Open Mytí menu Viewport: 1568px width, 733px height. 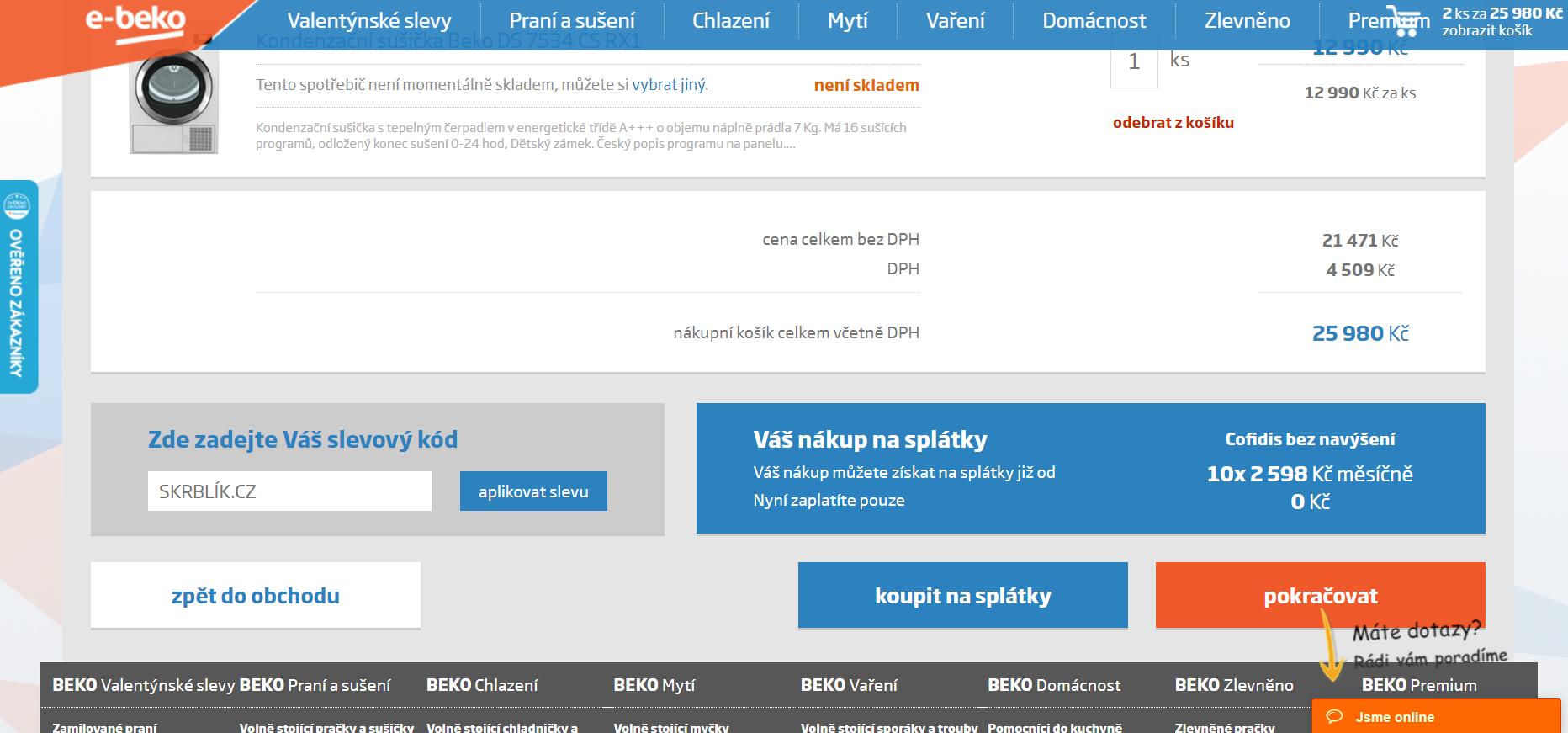click(847, 20)
